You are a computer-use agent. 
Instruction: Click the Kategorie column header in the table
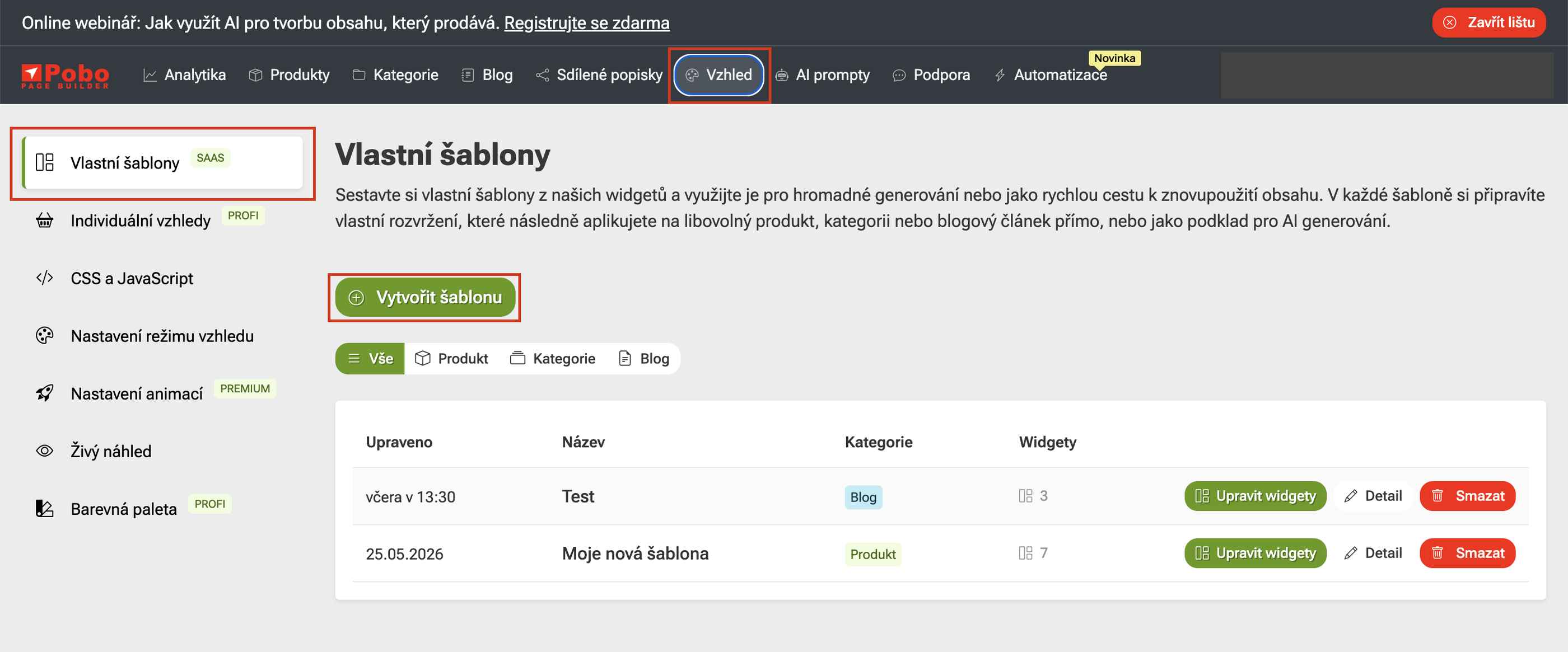(878, 442)
